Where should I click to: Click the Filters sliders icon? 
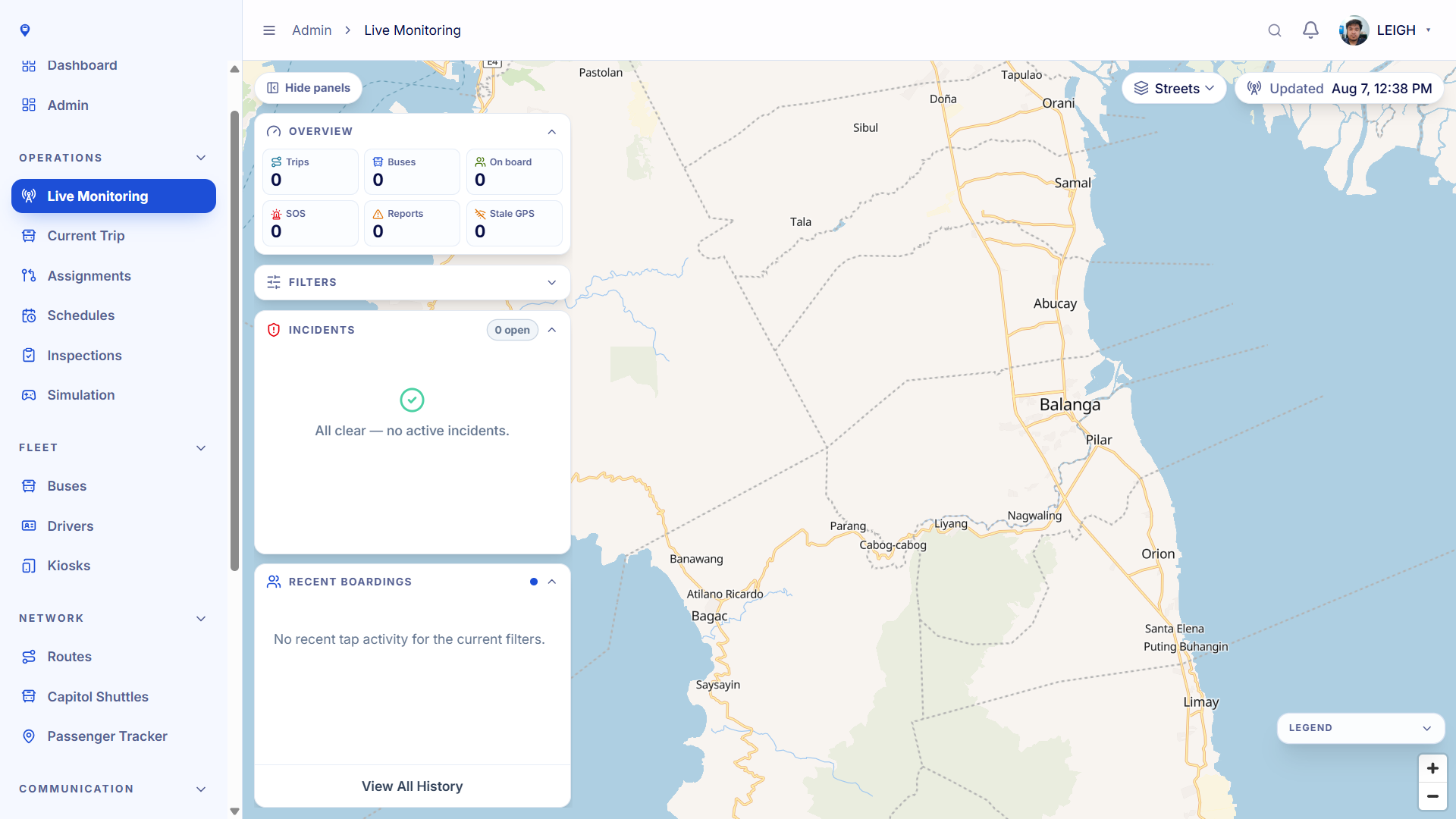click(274, 282)
